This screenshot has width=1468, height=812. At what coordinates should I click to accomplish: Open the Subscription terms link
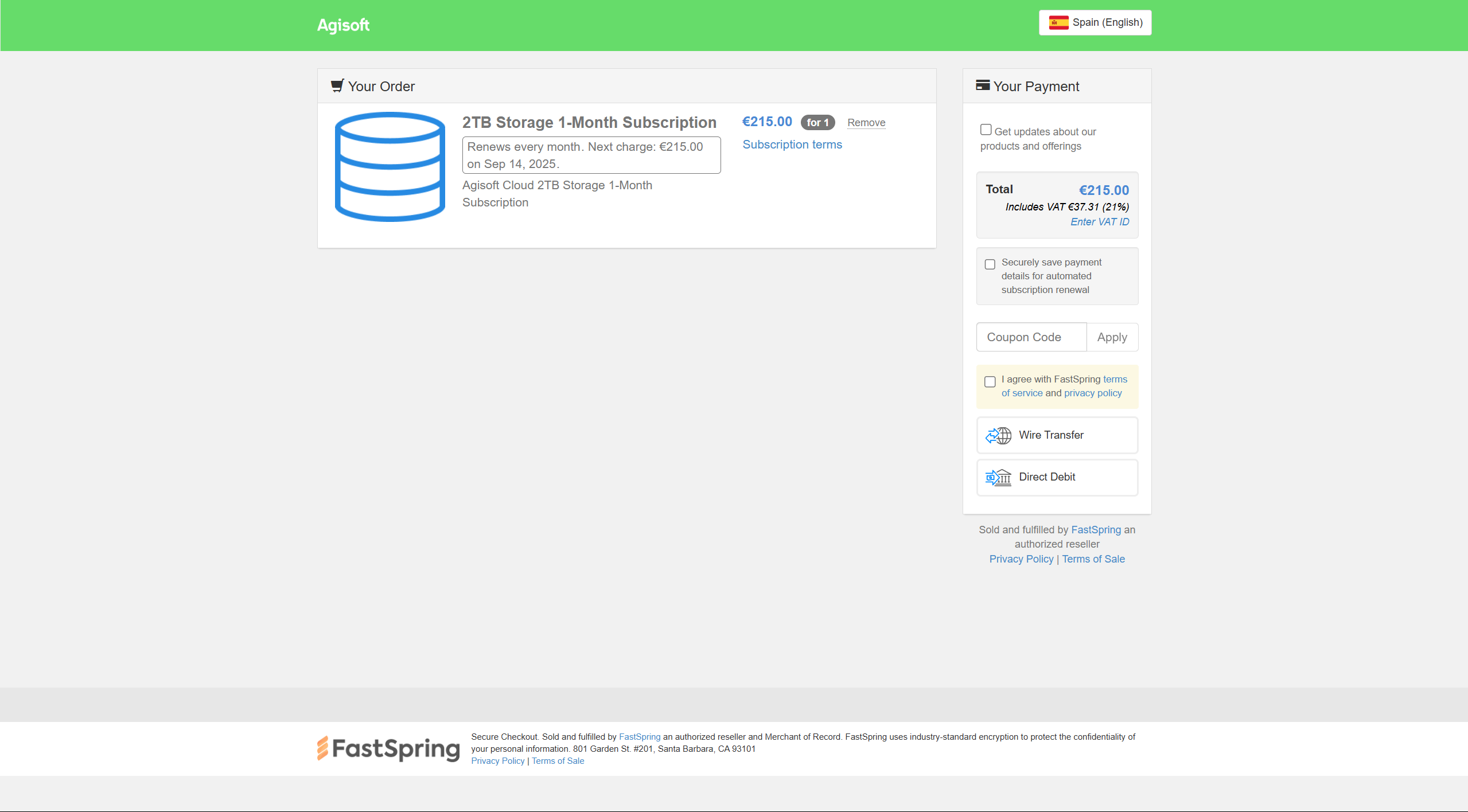[x=792, y=145]
